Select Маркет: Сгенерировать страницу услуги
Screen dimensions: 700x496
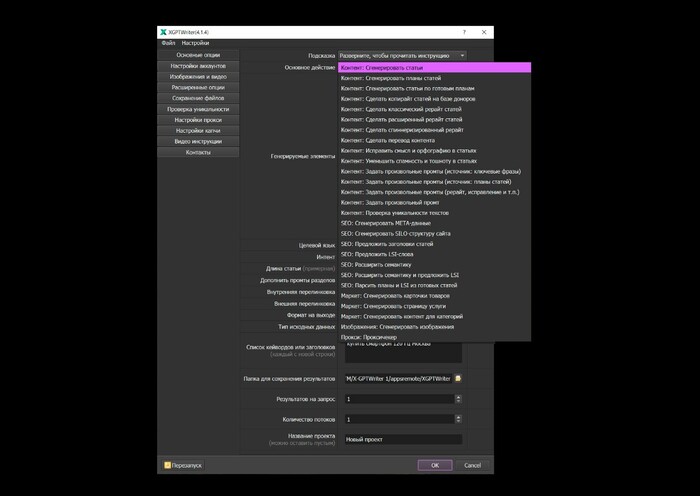(434, 306)
